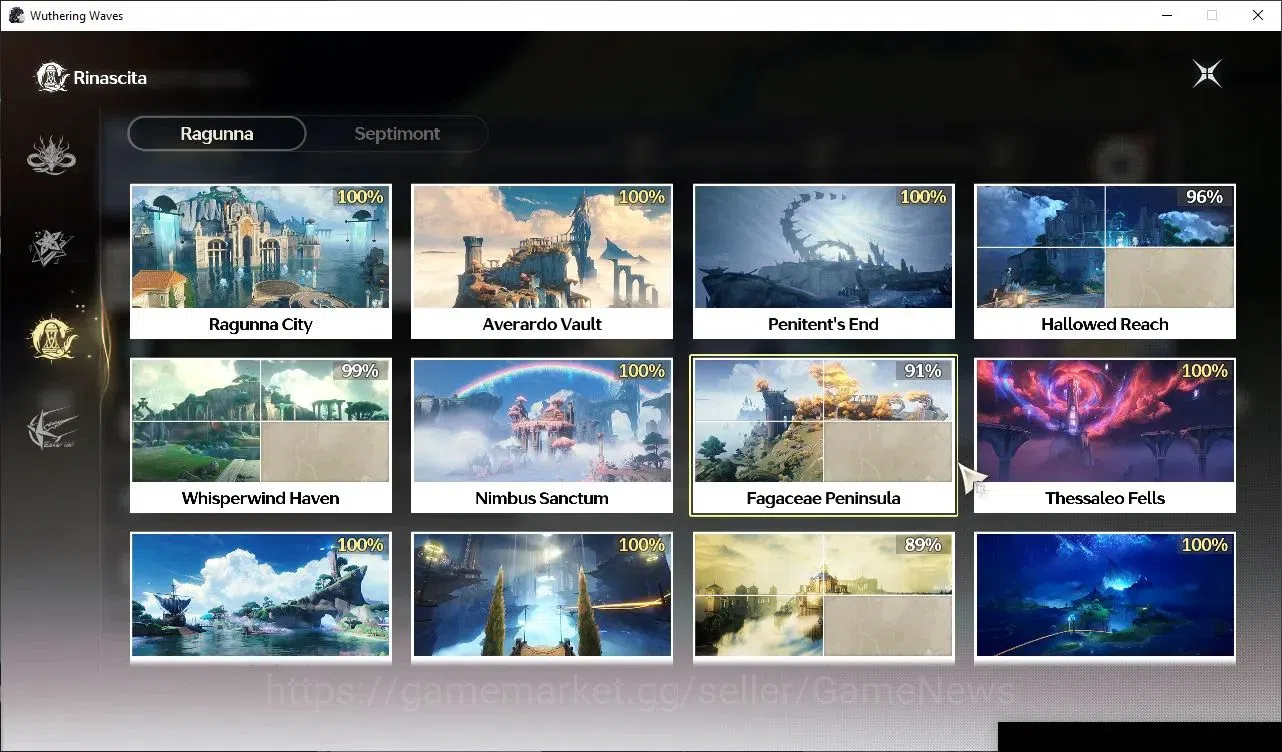The width and height of the screenshot is (1282, 752).
Task: Open the Fagaceae Peninsula card
Action: (x=823, y=435)
